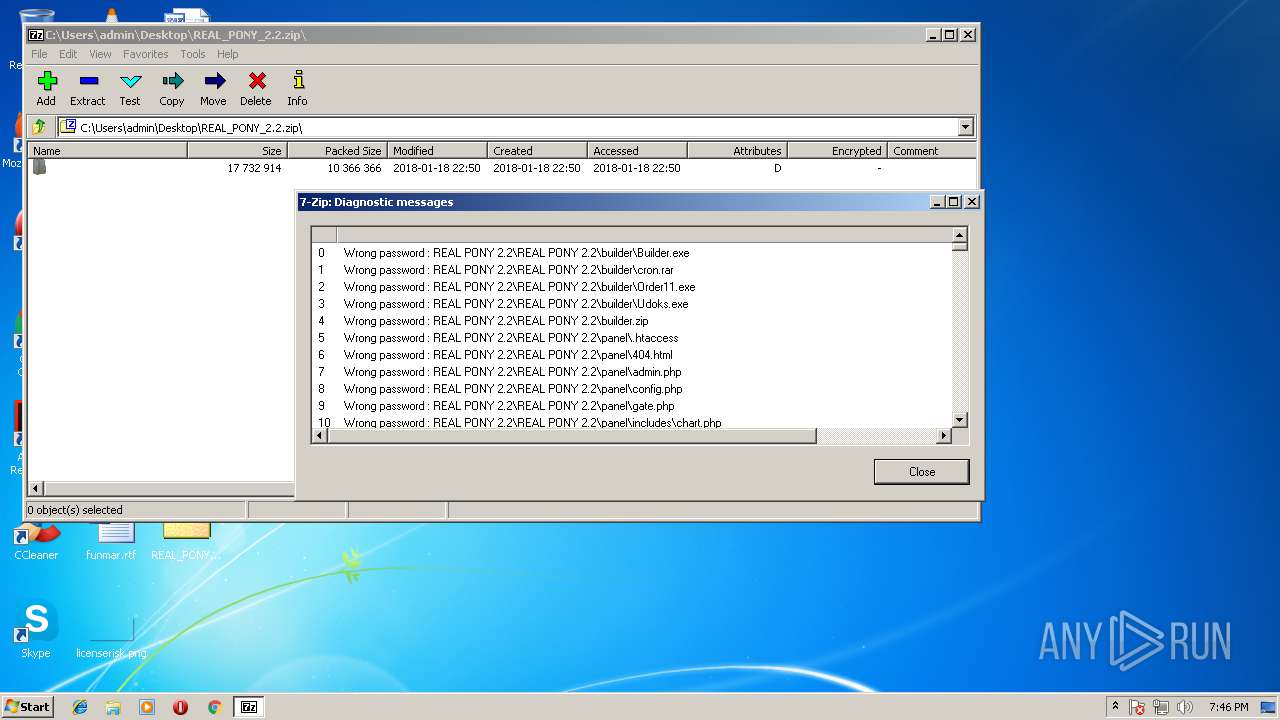Minimize the Diagnostic messages dialog
Image resolution: width=1280 pixels, height=720 pixels.
937,202
